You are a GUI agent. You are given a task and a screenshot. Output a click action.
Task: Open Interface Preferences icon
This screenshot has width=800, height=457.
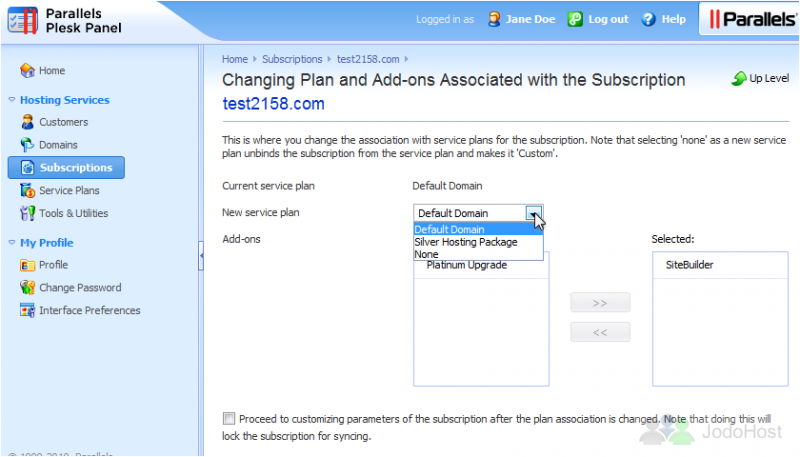(x=27, y=310)
